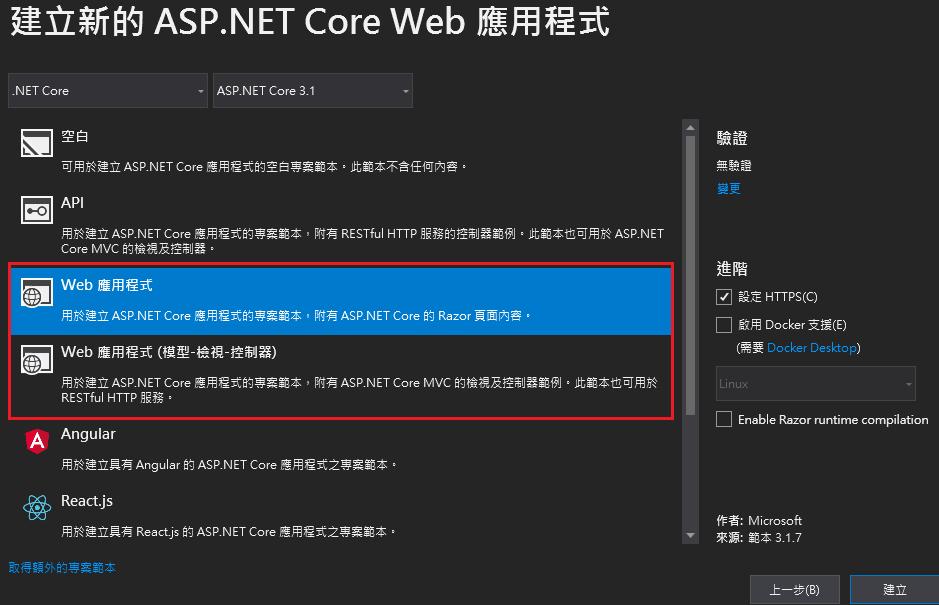Click the template list scroll-down arrow
The image size is (939, 605).
point(690,536)
